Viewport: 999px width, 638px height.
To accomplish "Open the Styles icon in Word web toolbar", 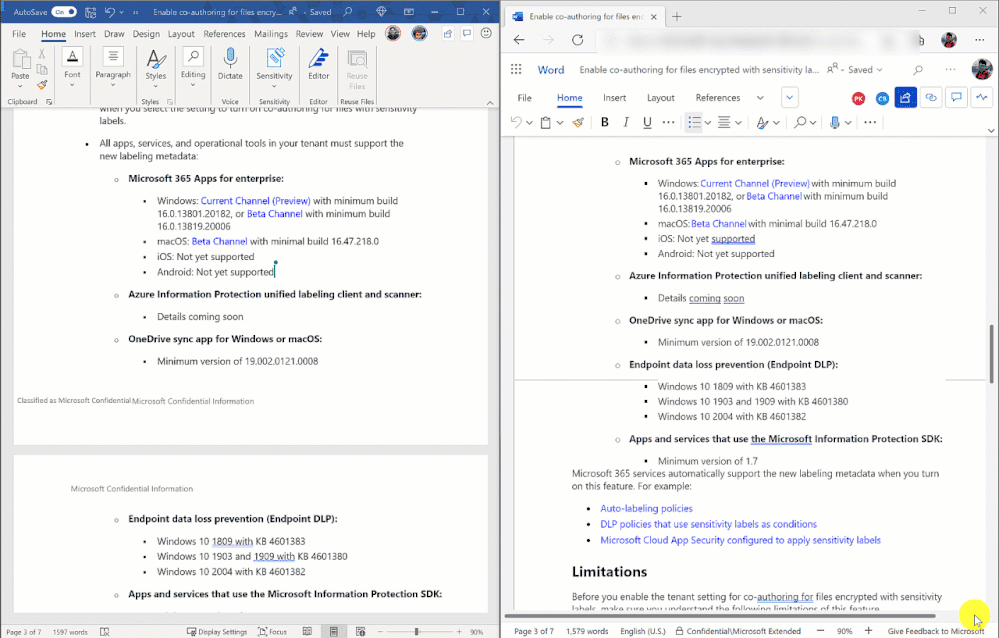I will pyautogui.click(x=762, y=122).
